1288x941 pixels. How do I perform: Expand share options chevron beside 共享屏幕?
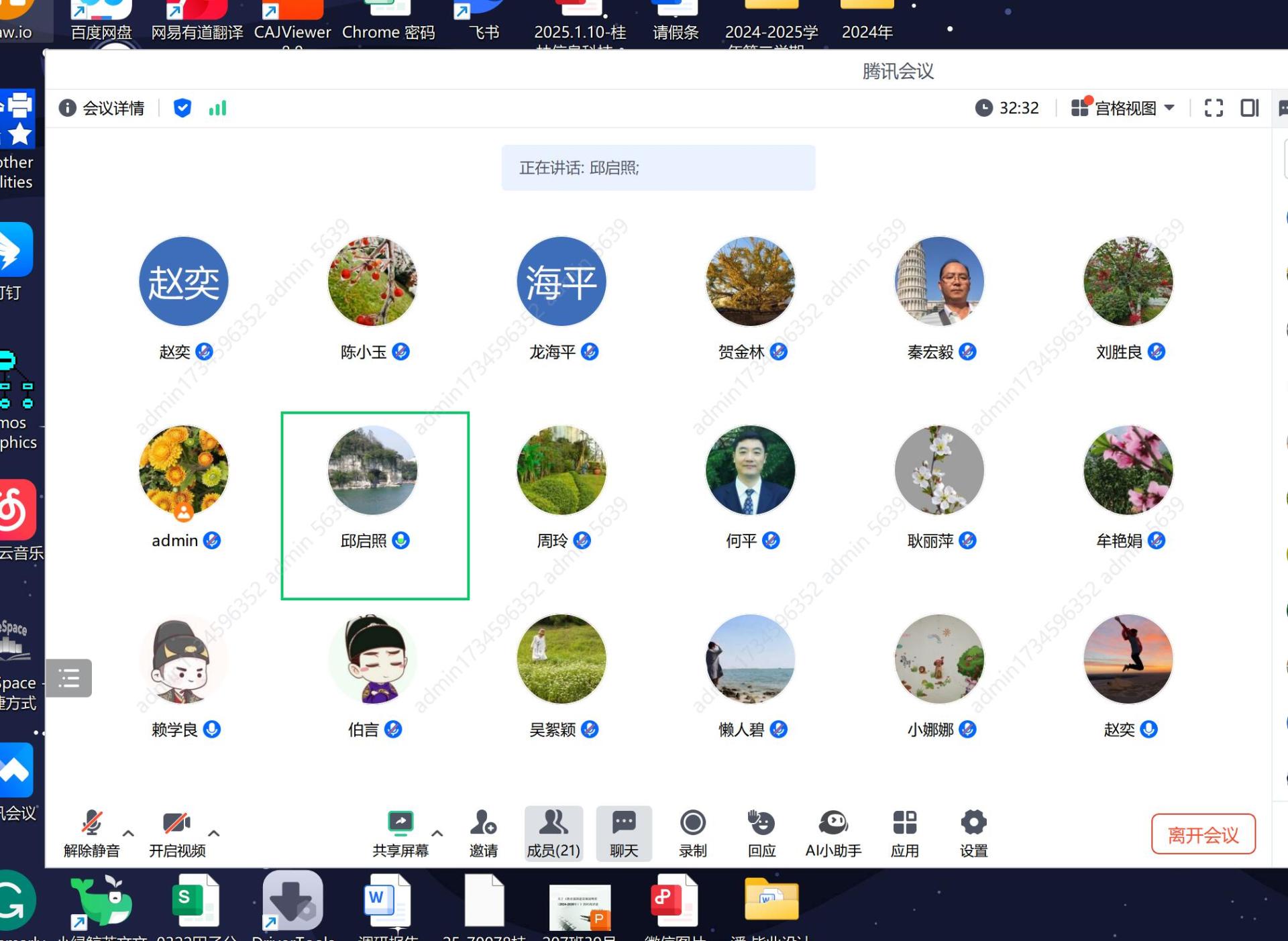[x=437, y=833]
